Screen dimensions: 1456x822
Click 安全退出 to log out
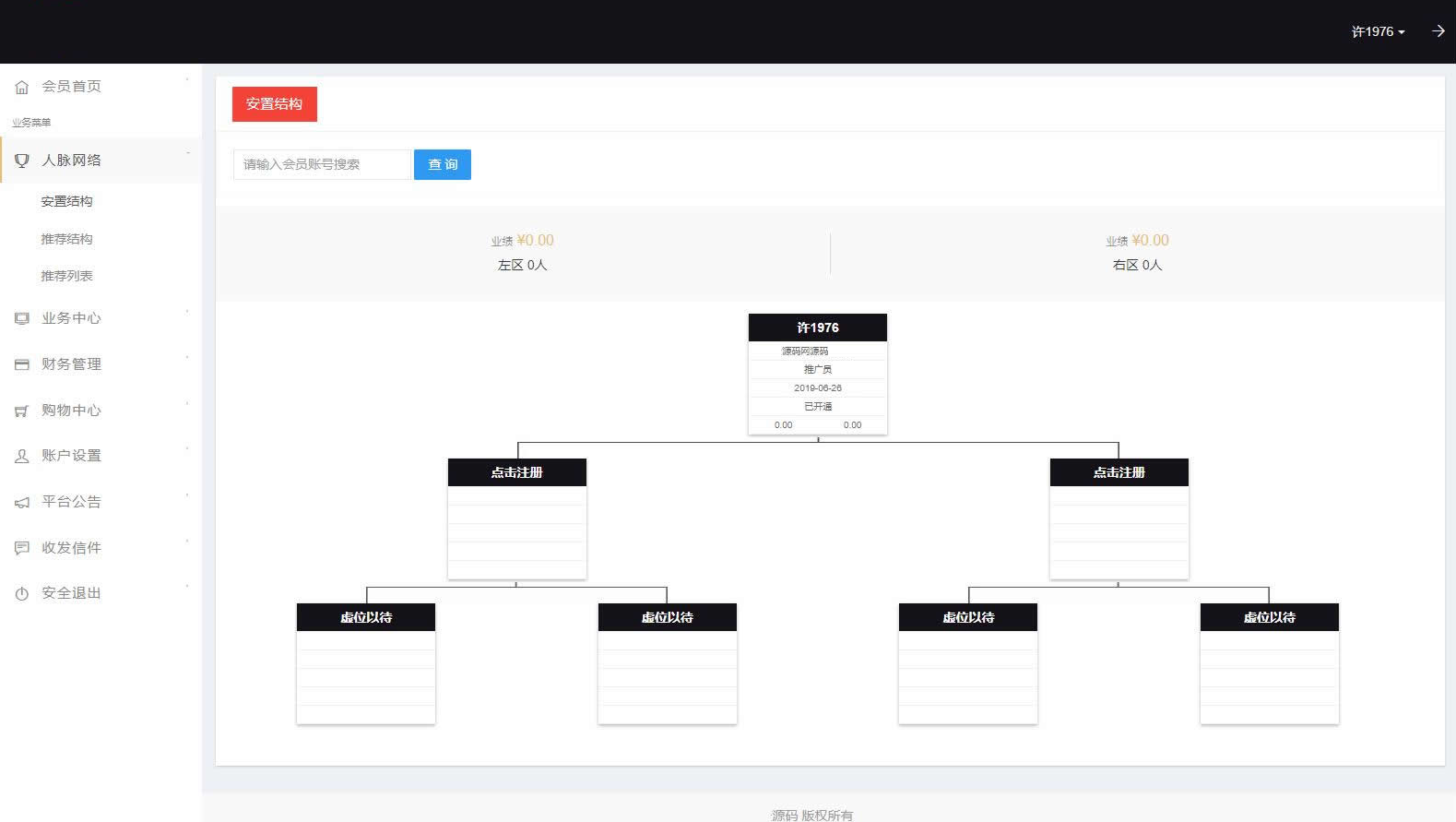coord(101,593)
